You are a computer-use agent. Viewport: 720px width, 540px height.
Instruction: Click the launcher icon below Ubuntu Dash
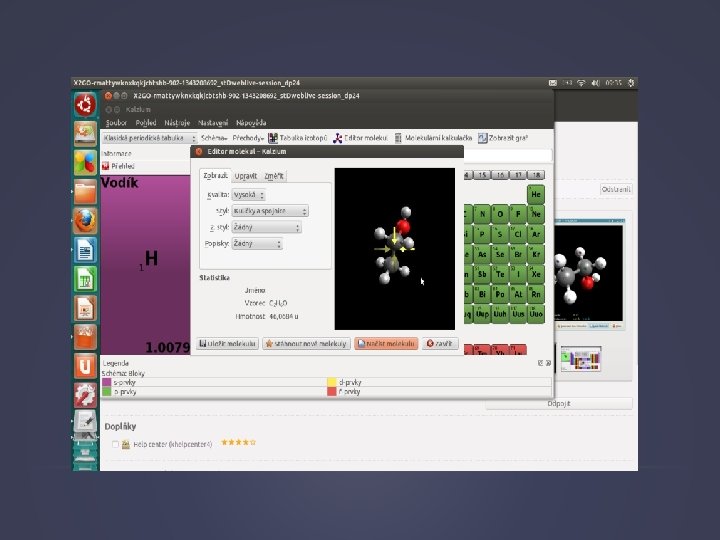pyautogui.click(x=85, y=134)
